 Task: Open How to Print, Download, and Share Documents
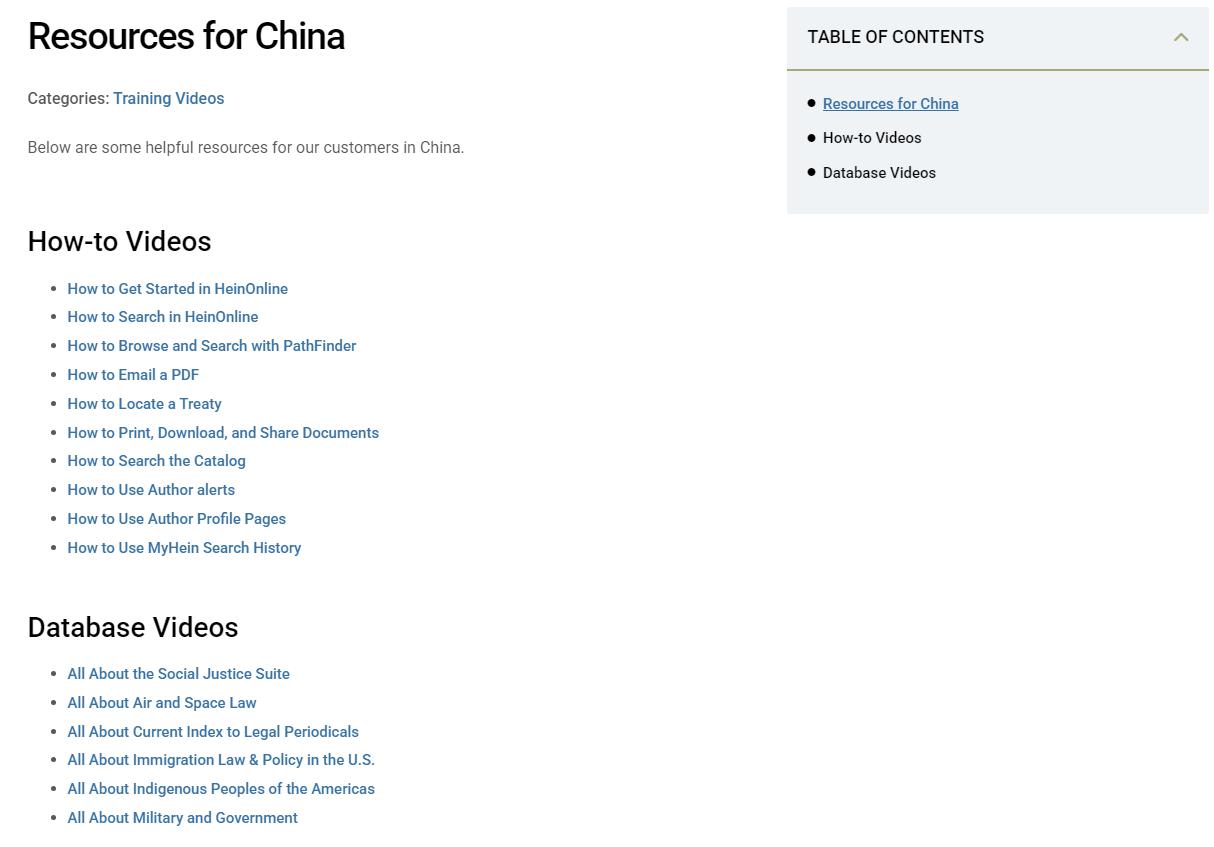point(223,433)
